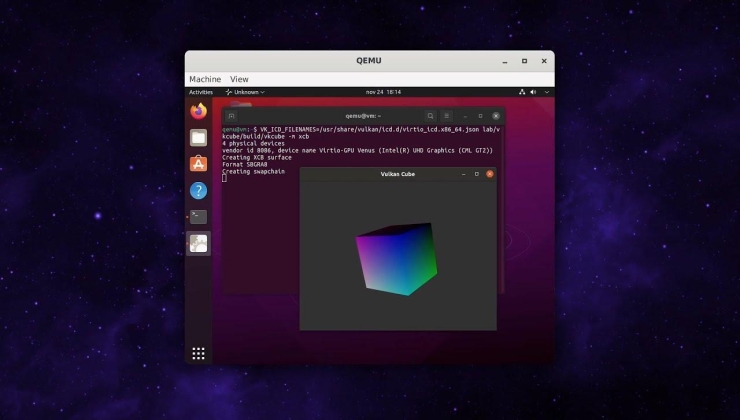Click the rendered colorful Vulkan cube

[396, 258]
